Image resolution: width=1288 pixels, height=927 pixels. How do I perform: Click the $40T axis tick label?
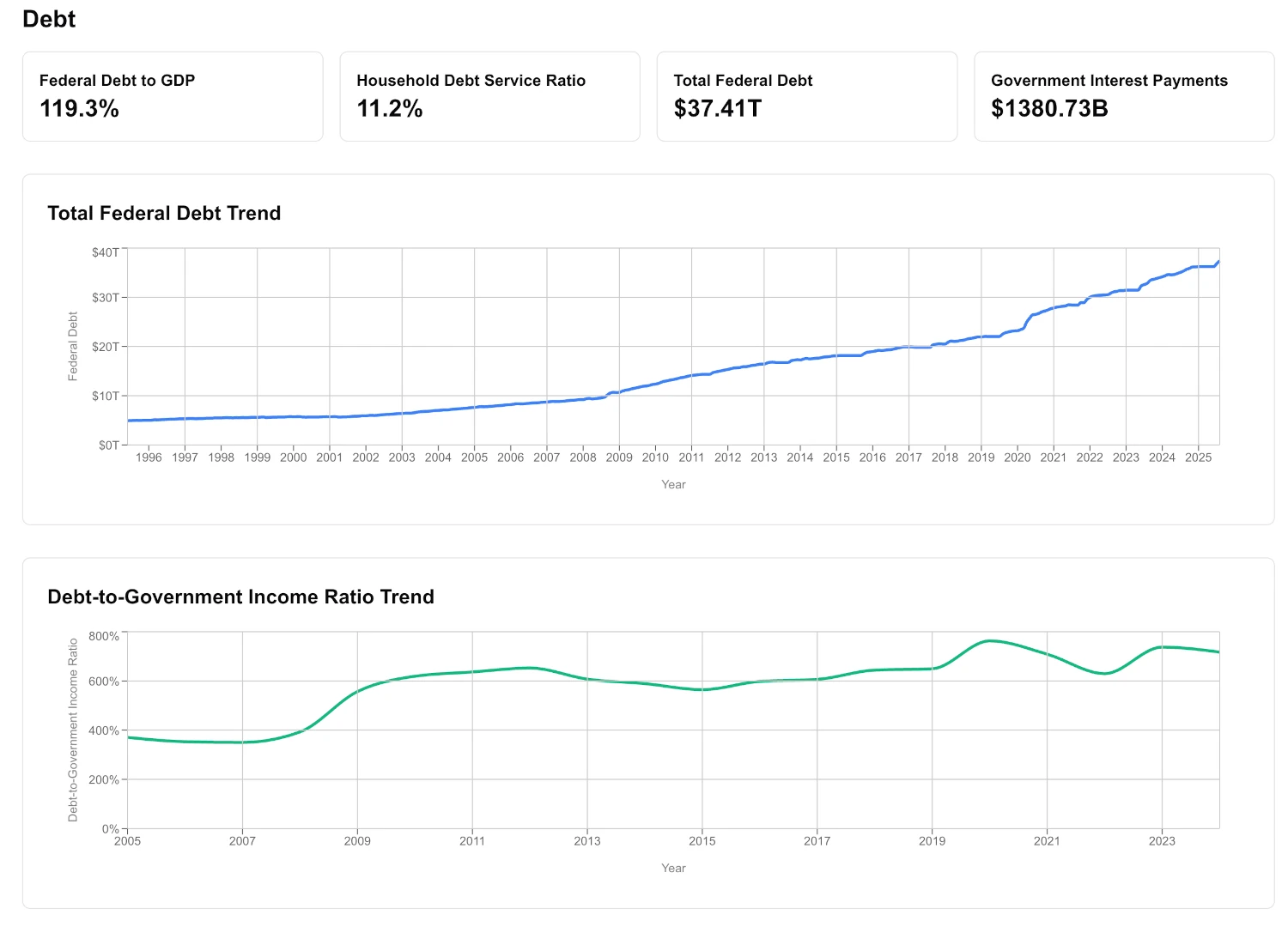[106, 252]
